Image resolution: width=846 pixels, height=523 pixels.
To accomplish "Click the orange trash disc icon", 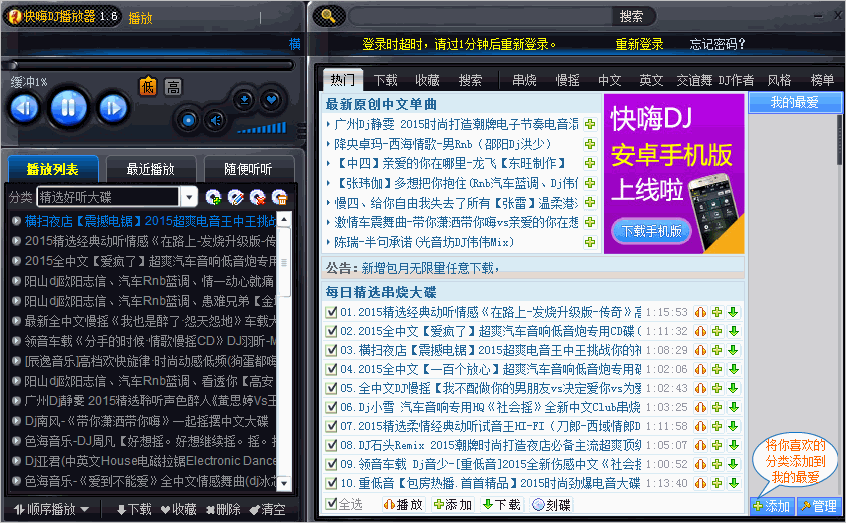I will 279,198.
